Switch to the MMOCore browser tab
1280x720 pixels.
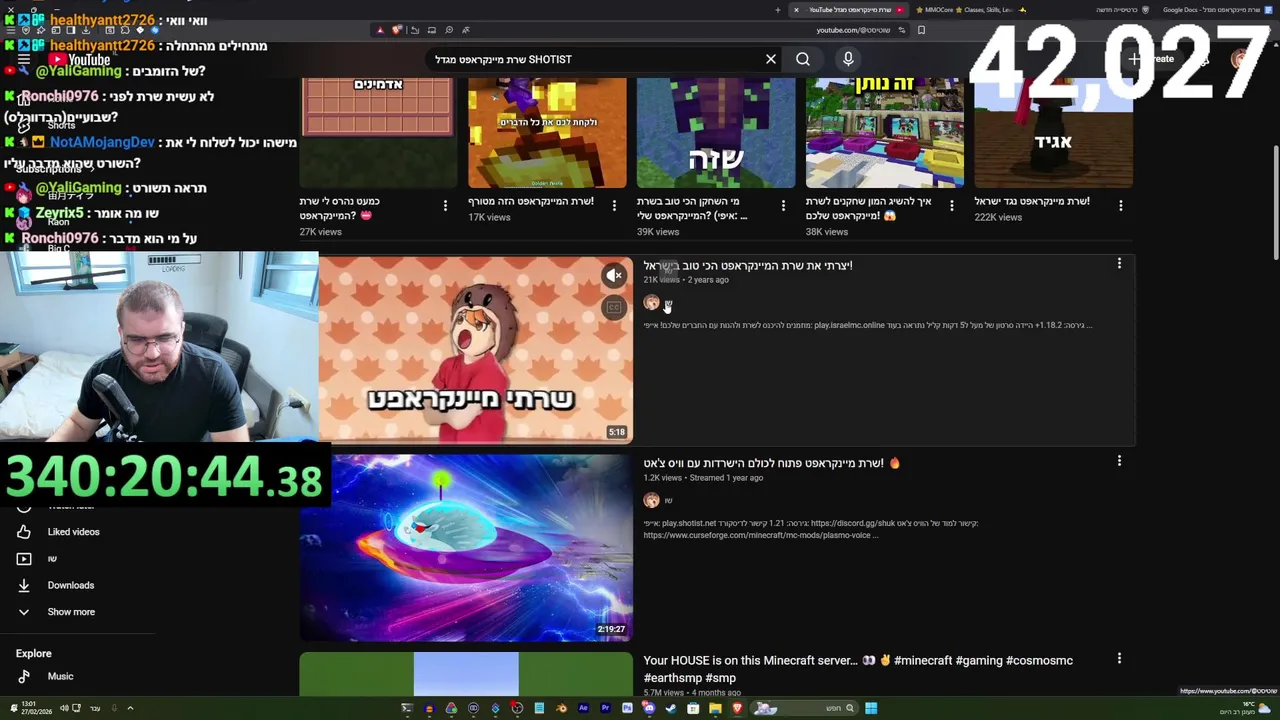(x=971, y=10)
